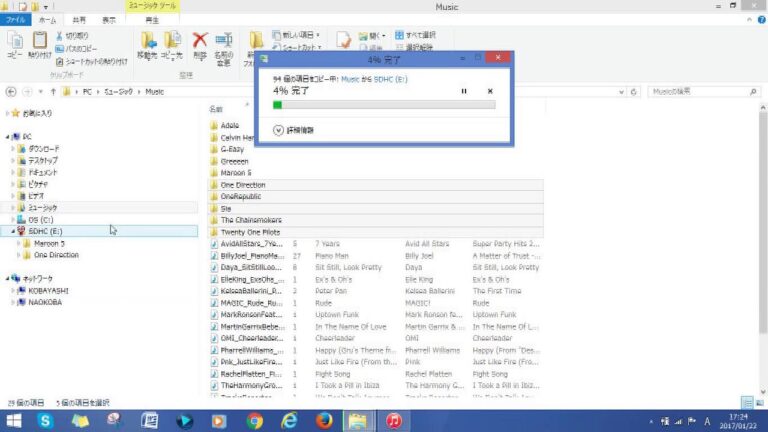
Task: Collapse the ネットワーク tree node
Action: 7,279
